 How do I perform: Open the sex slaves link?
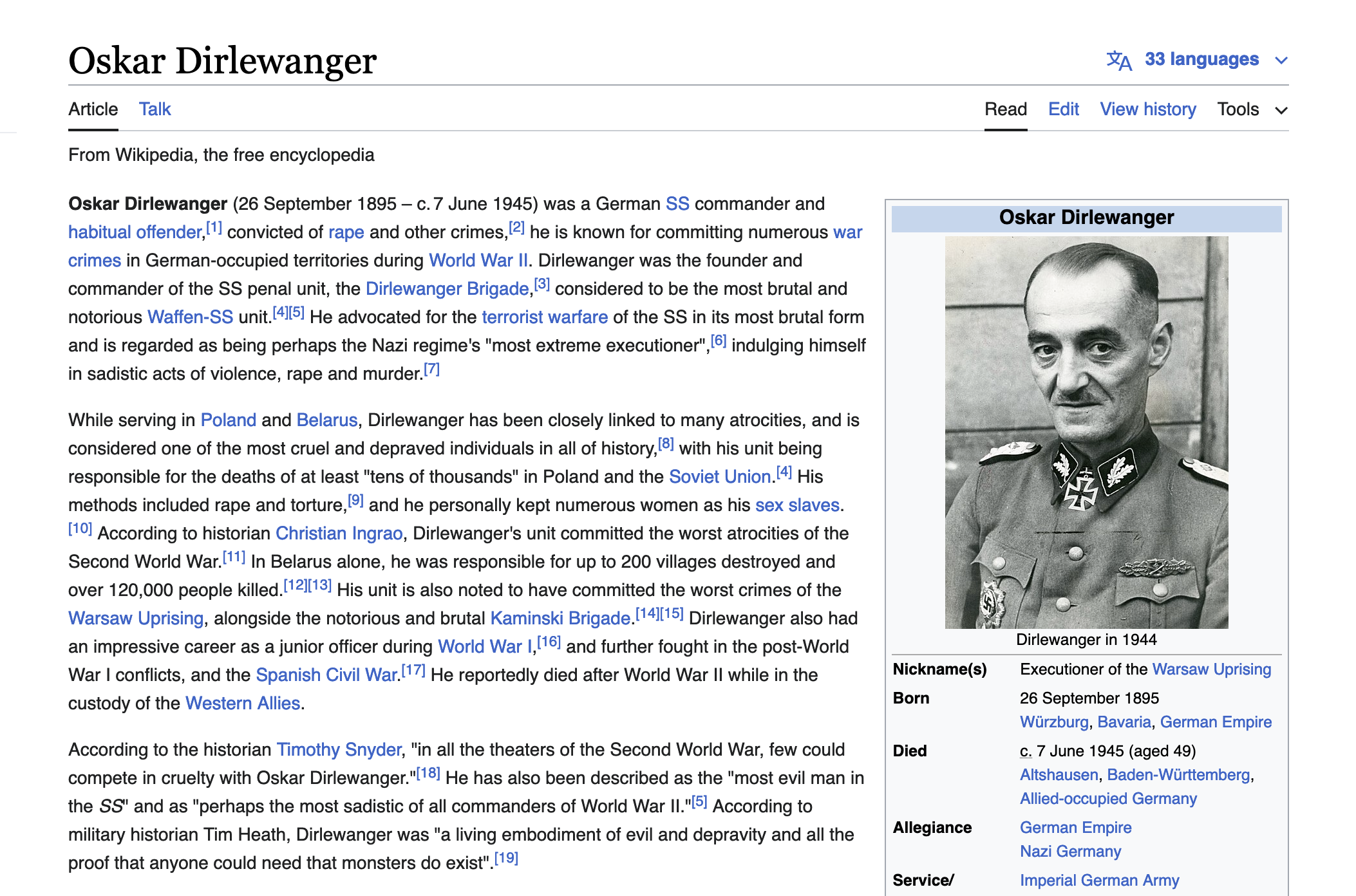[x=797, y=505]
